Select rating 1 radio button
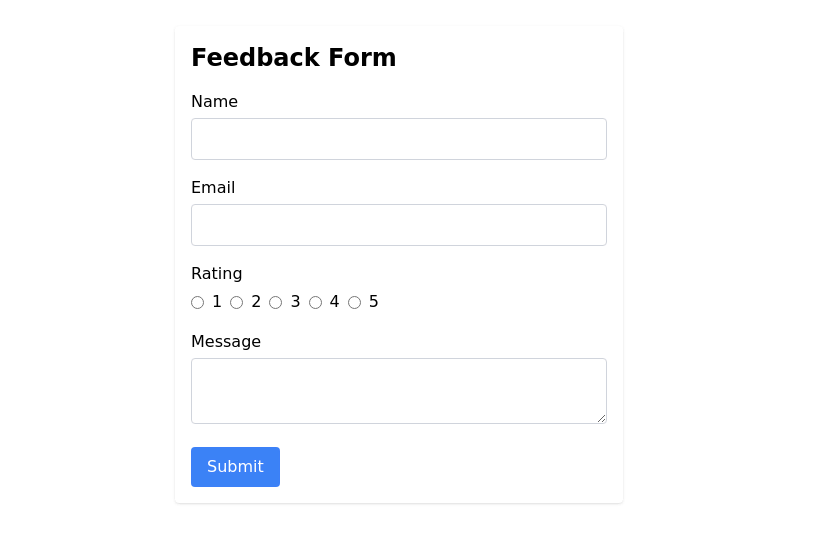The height and width of the screenshot is (537, 838). point(197,303)
